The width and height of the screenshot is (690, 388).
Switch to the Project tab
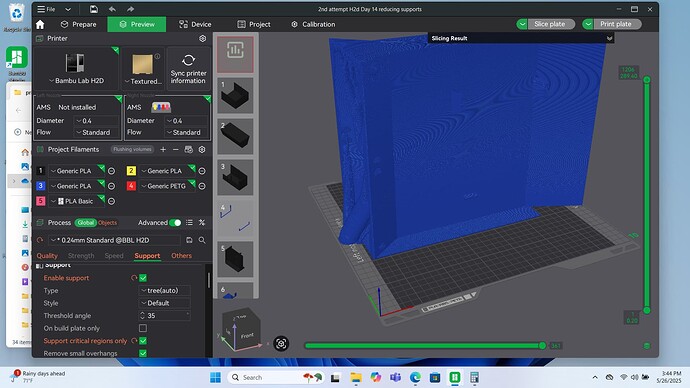coord(254,24)
